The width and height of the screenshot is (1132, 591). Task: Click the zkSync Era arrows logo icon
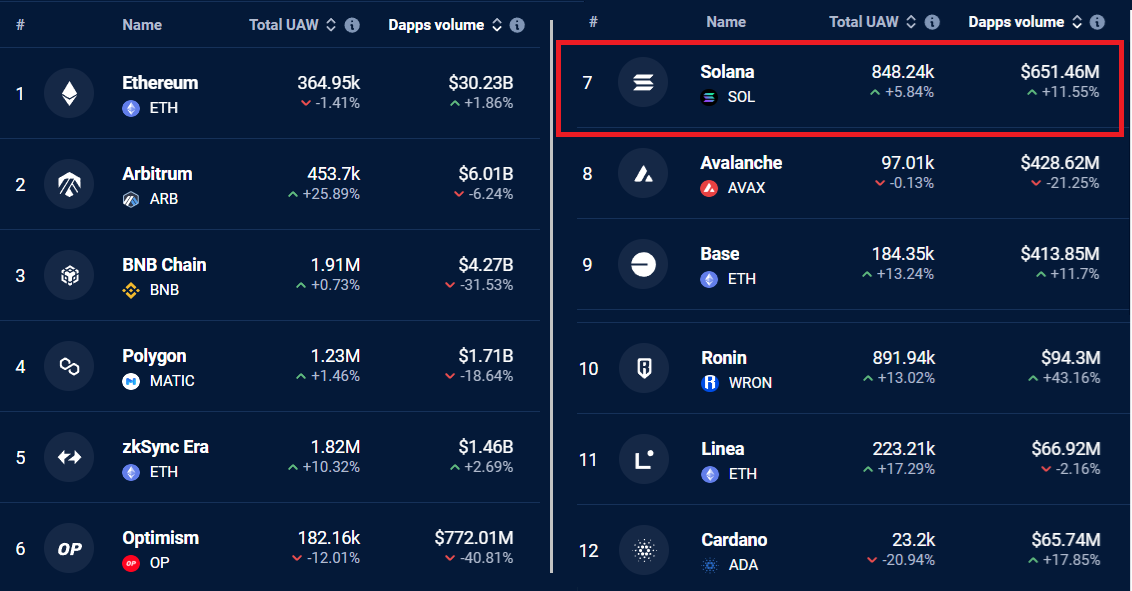69,457
